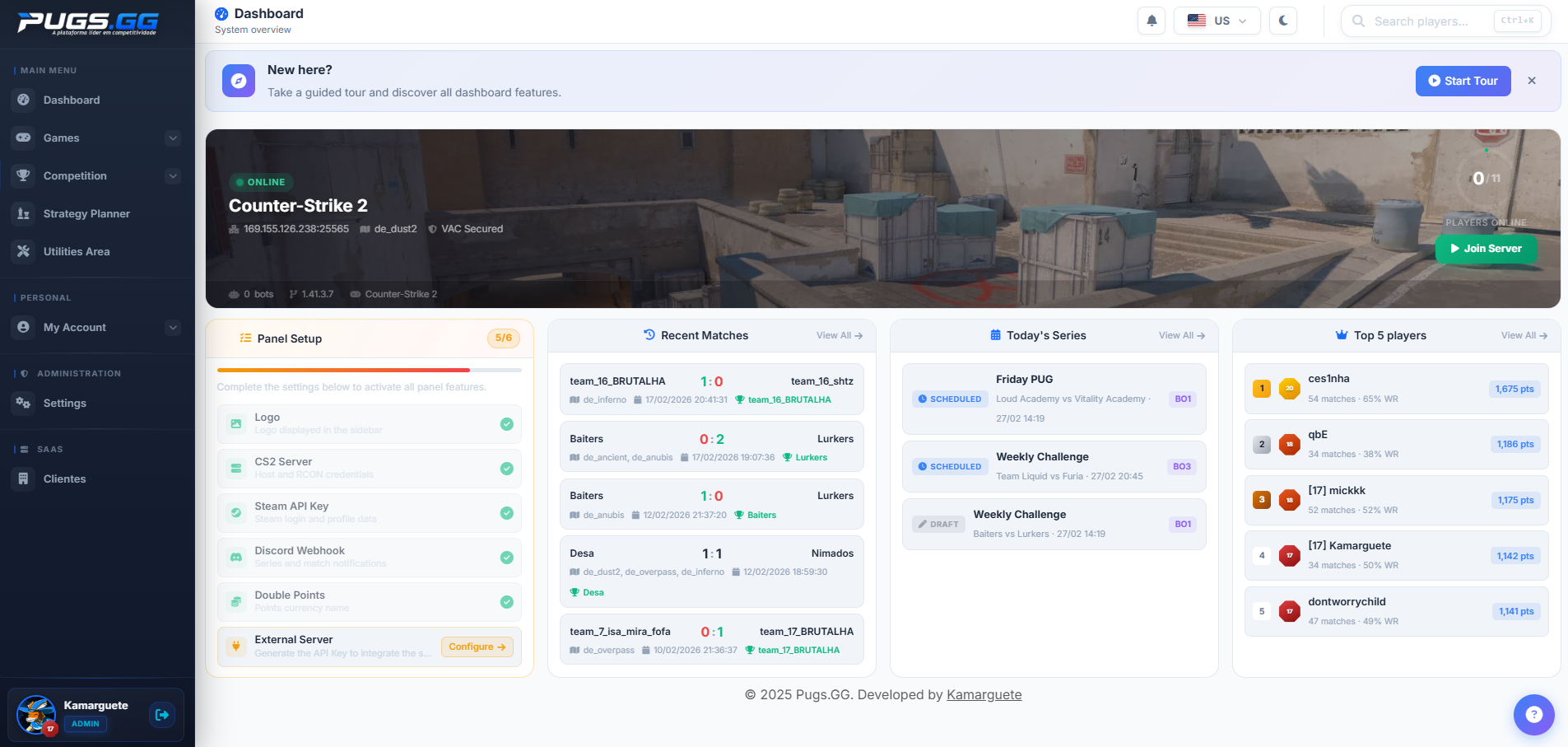Image resolution: width=1568 pixels, height=747 pixels.
Task: Open My Account menu item
Action: click(x=75, y=327)
